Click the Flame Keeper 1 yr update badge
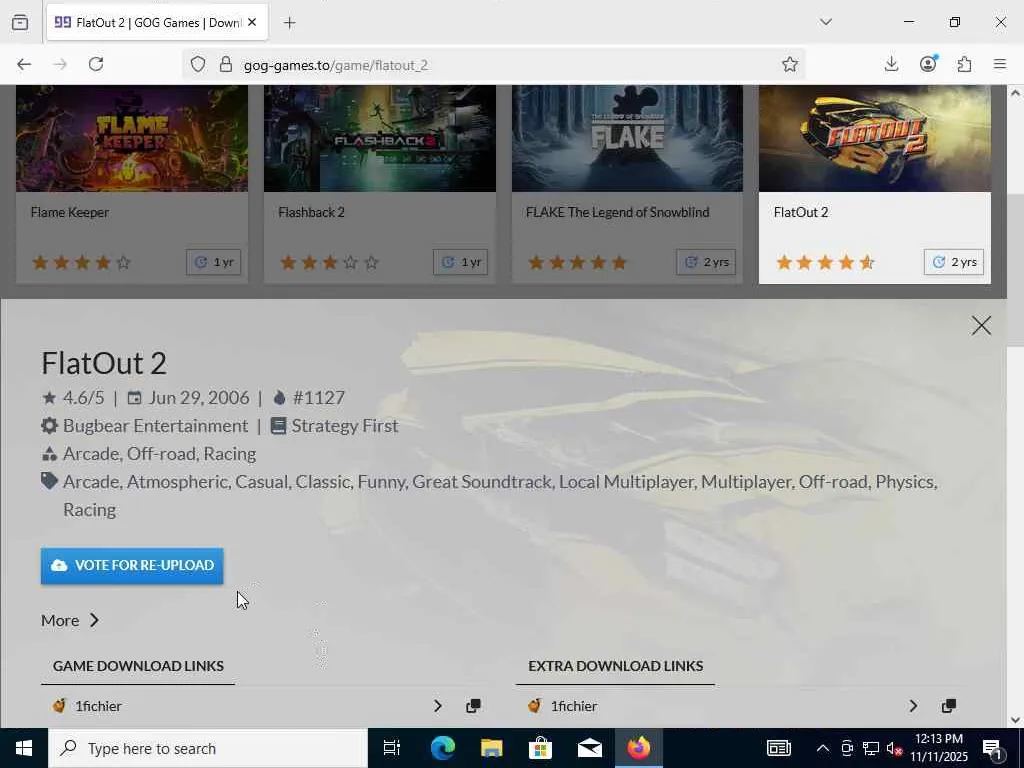Viewport: 1024px width, 768px height. click(x=214, y=262)
